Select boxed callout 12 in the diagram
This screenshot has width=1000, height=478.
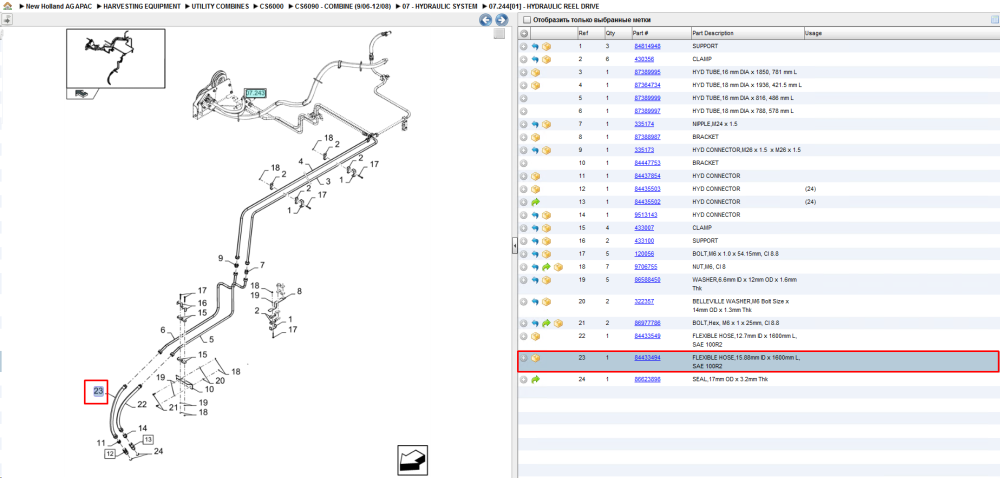[x=110, y=454]
